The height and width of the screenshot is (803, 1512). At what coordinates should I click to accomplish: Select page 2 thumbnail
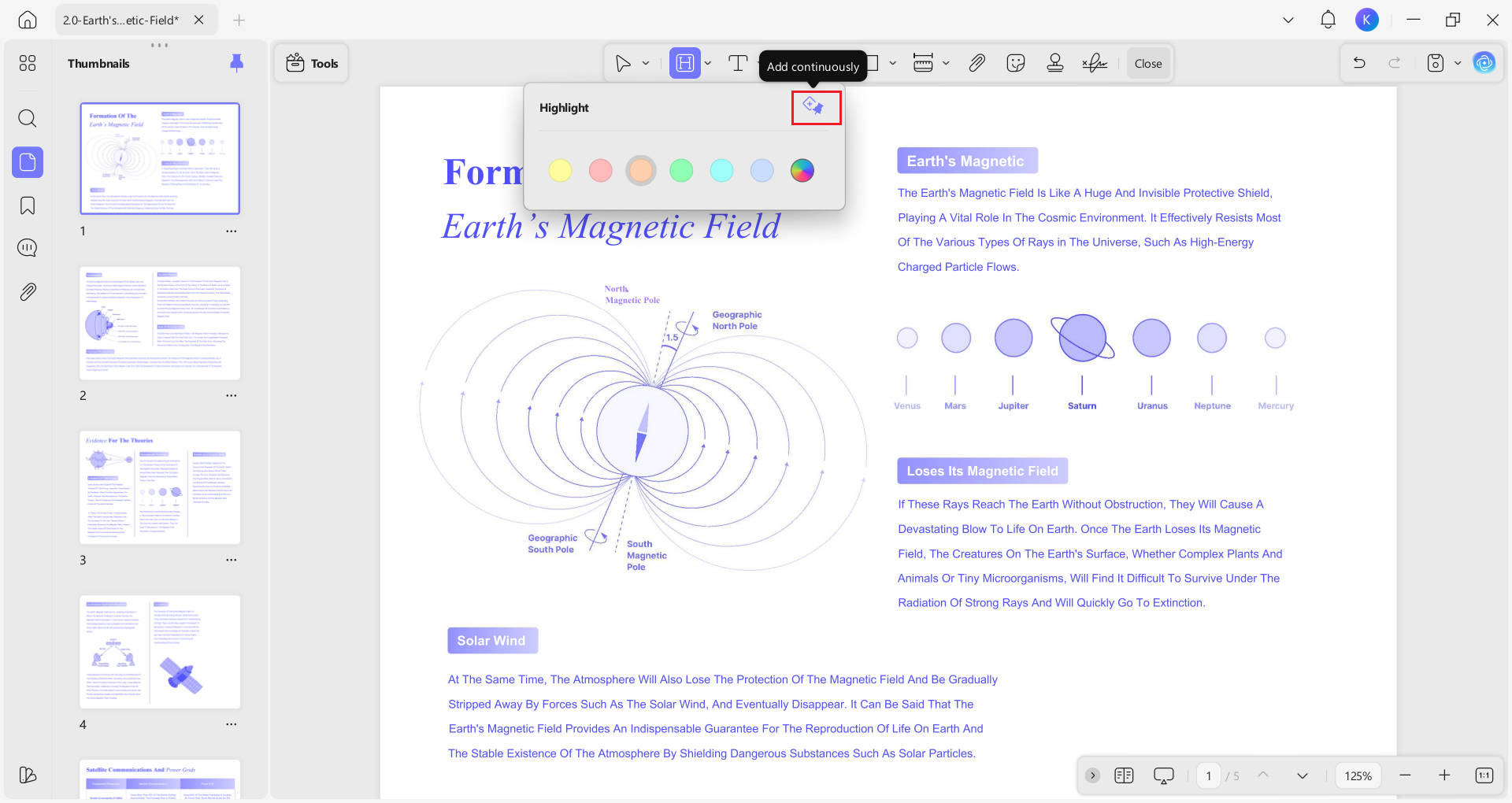[x=160, y=323]
